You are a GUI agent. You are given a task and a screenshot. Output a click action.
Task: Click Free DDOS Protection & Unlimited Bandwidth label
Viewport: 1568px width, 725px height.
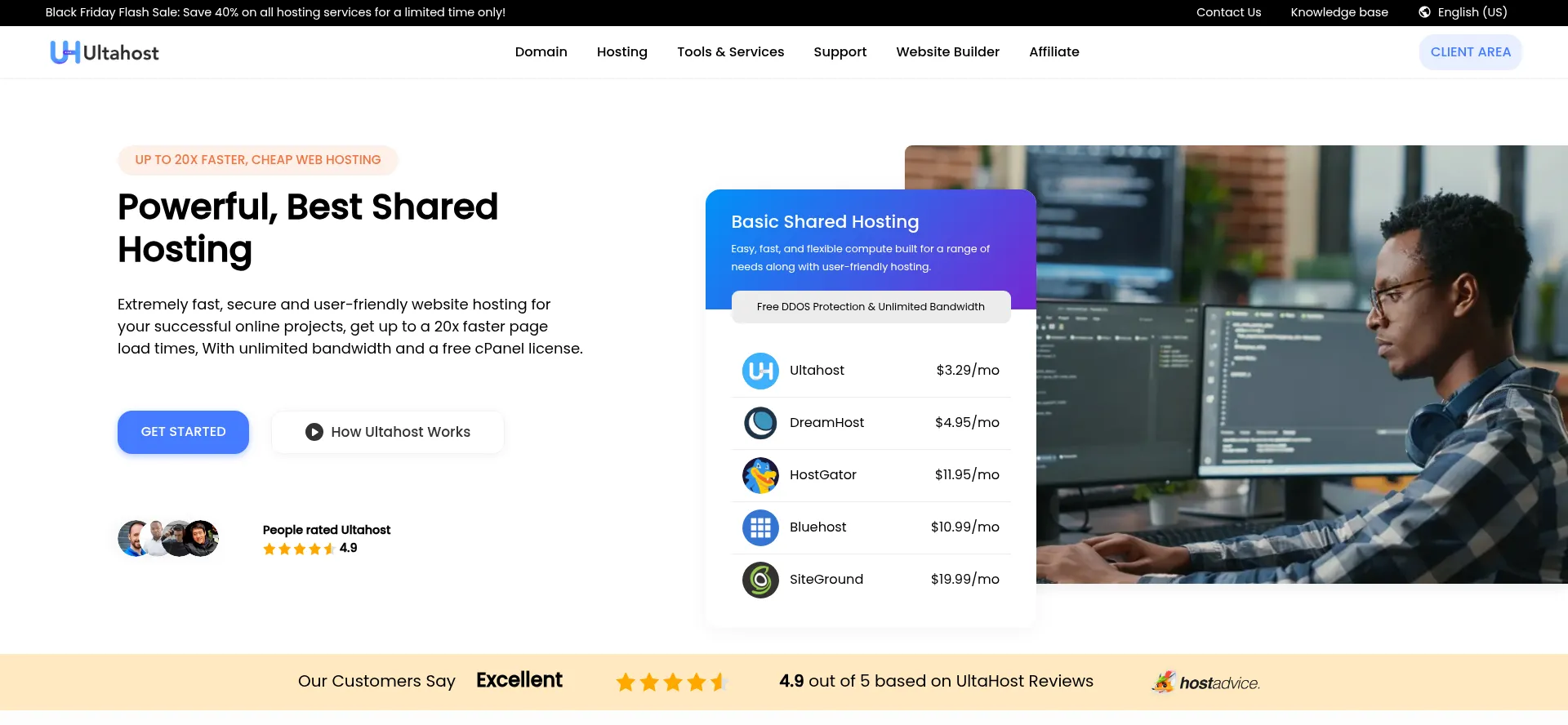tap(871, 307)
